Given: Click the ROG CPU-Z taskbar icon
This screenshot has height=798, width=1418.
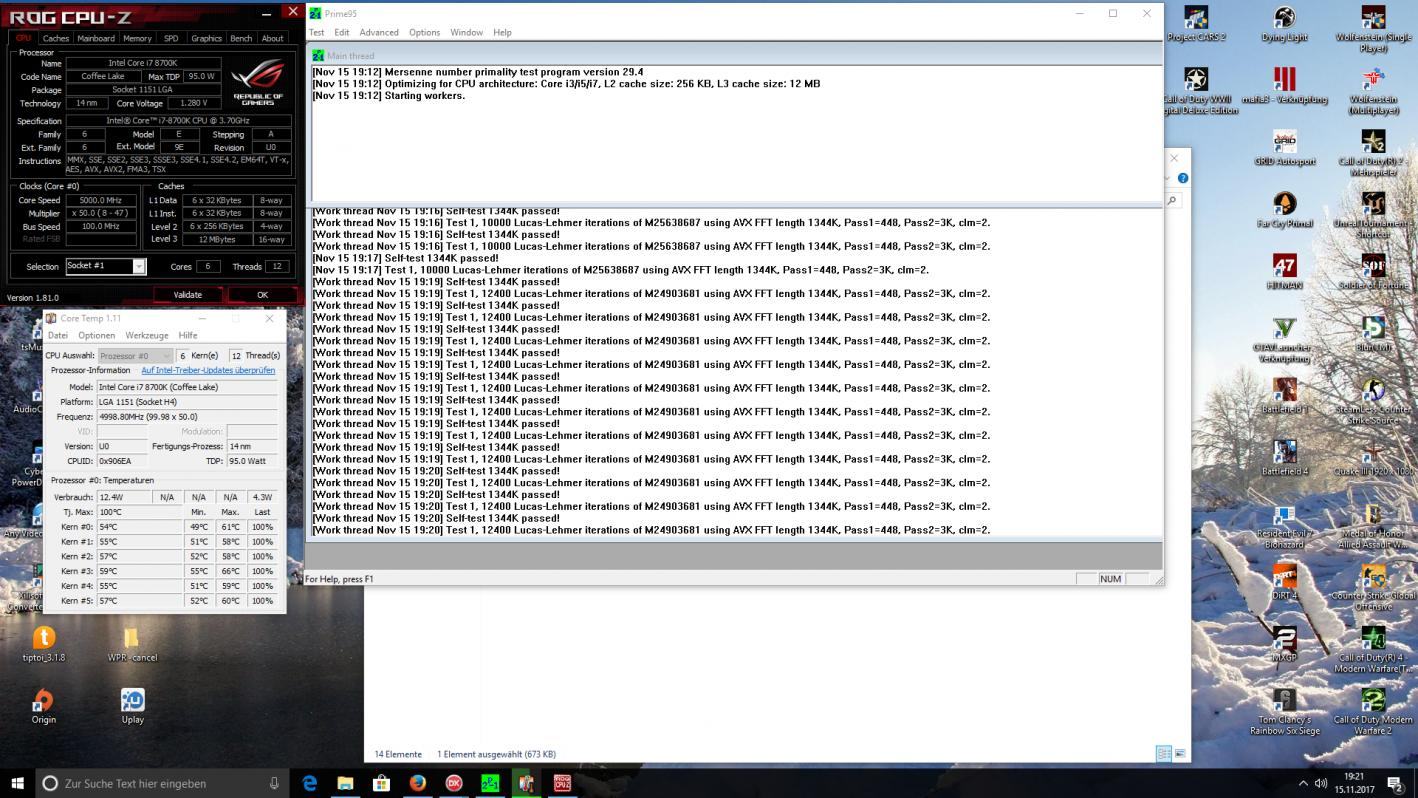Looking at the screenshot, I should click(x=562, y=783).
